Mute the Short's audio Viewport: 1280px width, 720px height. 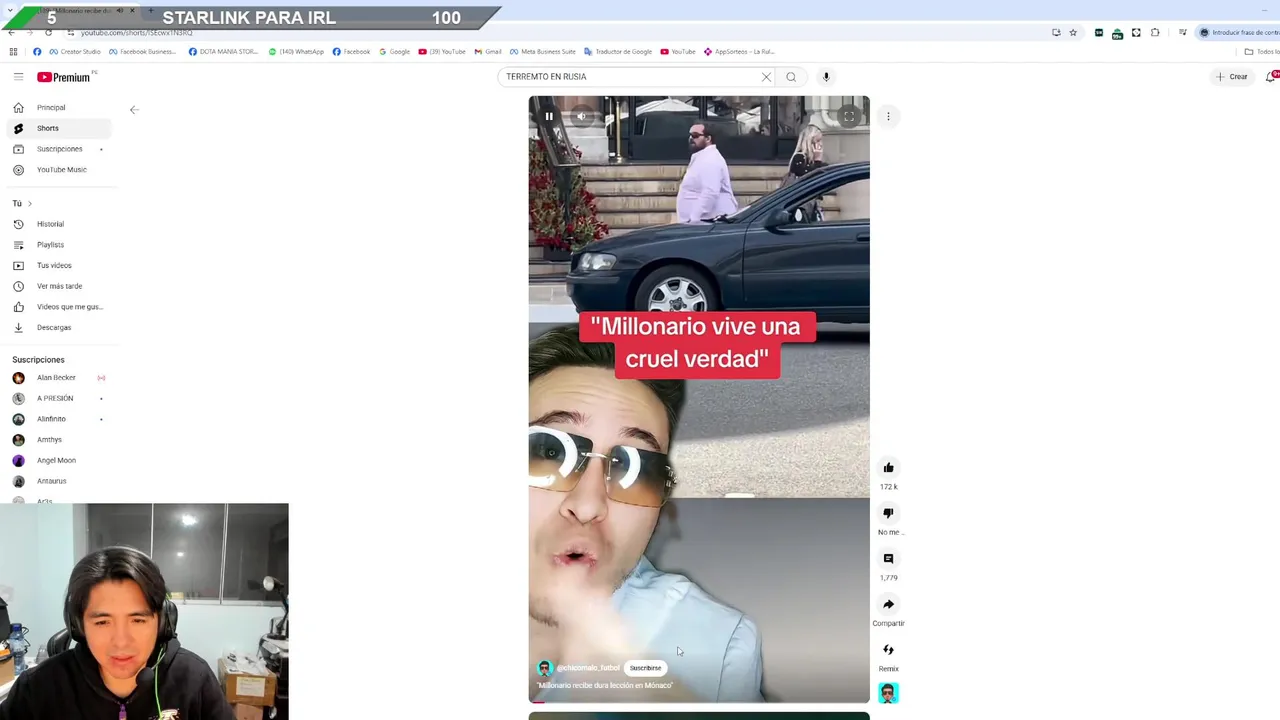(x=581, y=116)
